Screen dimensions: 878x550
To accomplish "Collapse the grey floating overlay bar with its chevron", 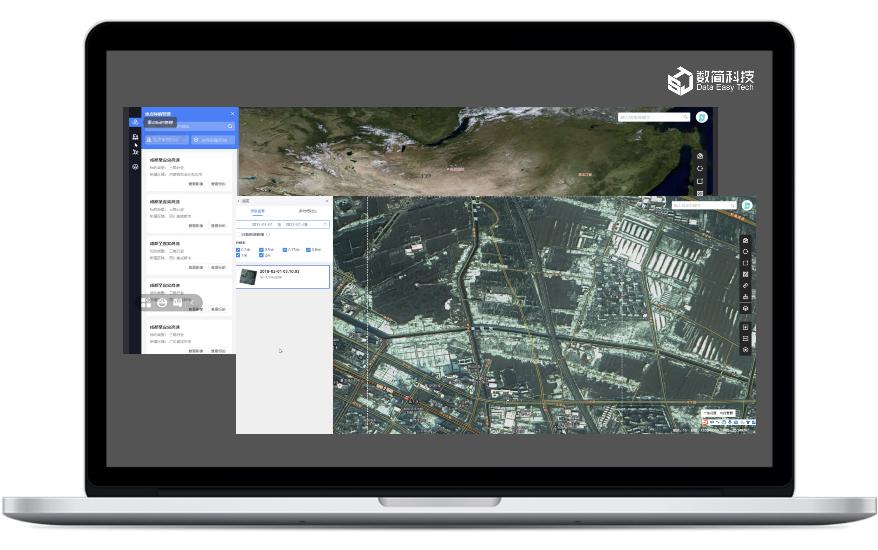I will click(x=192, y=303).
